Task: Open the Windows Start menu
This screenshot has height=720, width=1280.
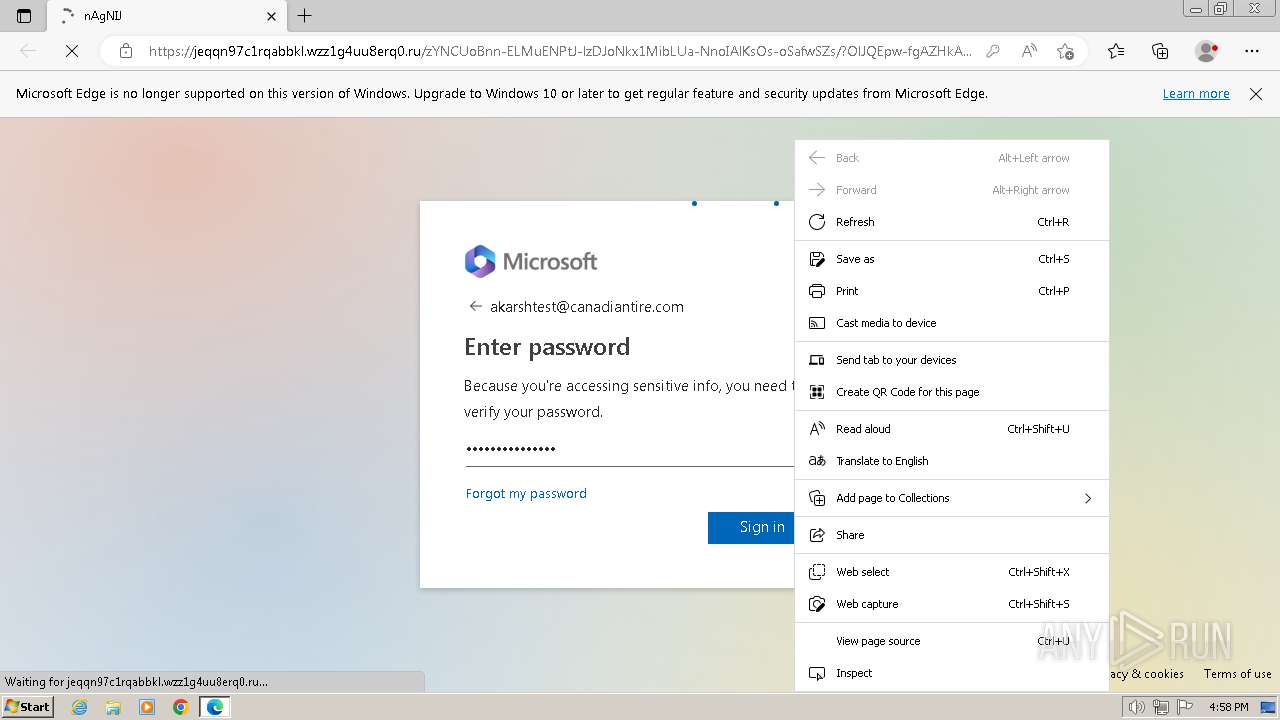Action: pyautogui.click(x=28, y=707)
